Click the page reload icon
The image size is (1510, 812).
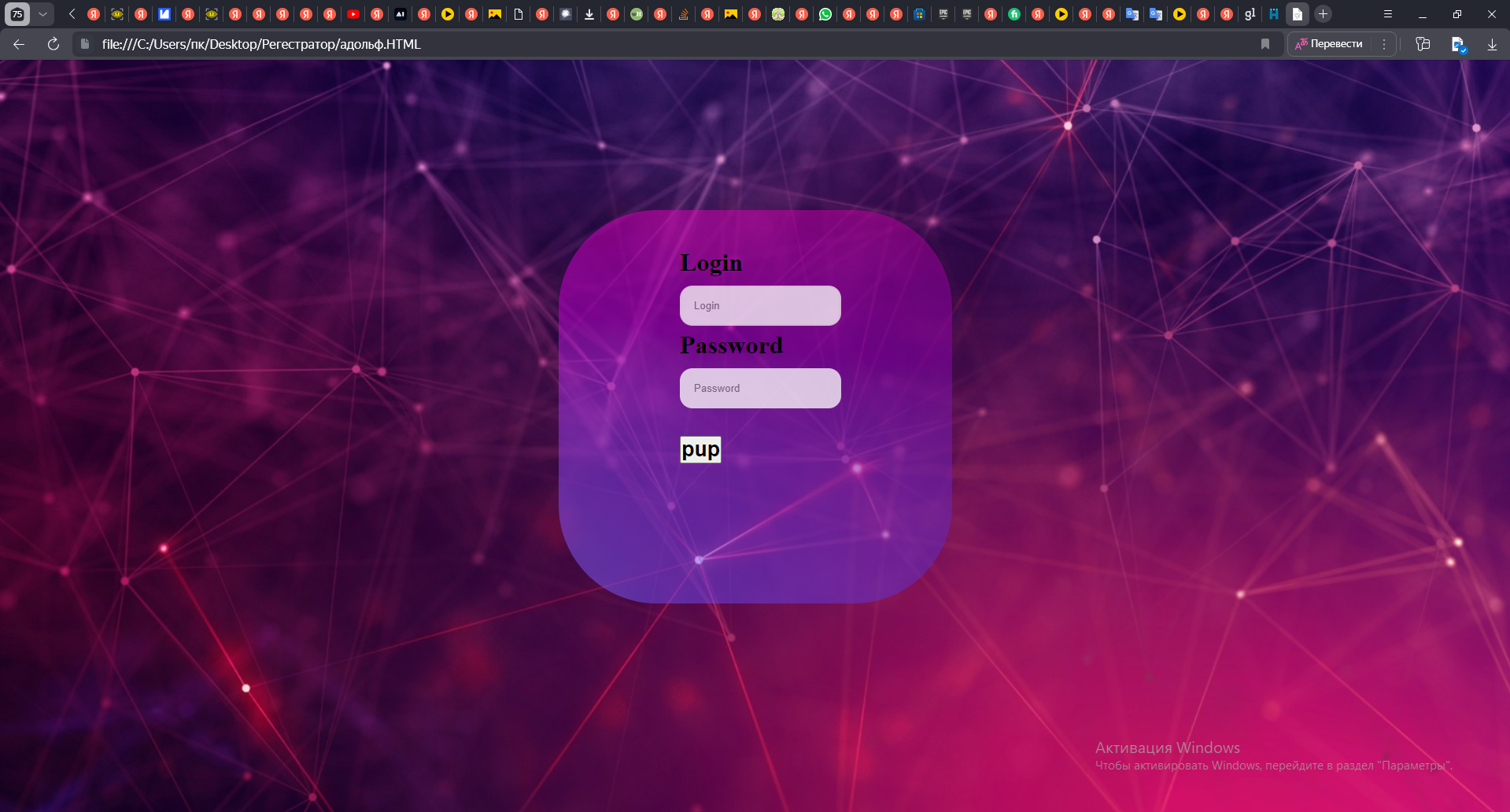pyautogui.click(x=54, y=44)
